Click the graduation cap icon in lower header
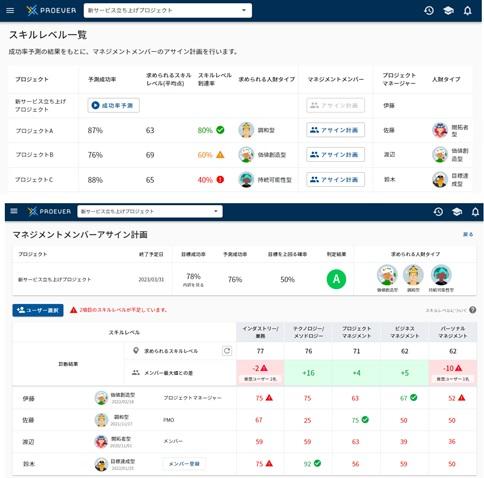The height and width of the screenshot is (478, 484). (x=457, y=212)
